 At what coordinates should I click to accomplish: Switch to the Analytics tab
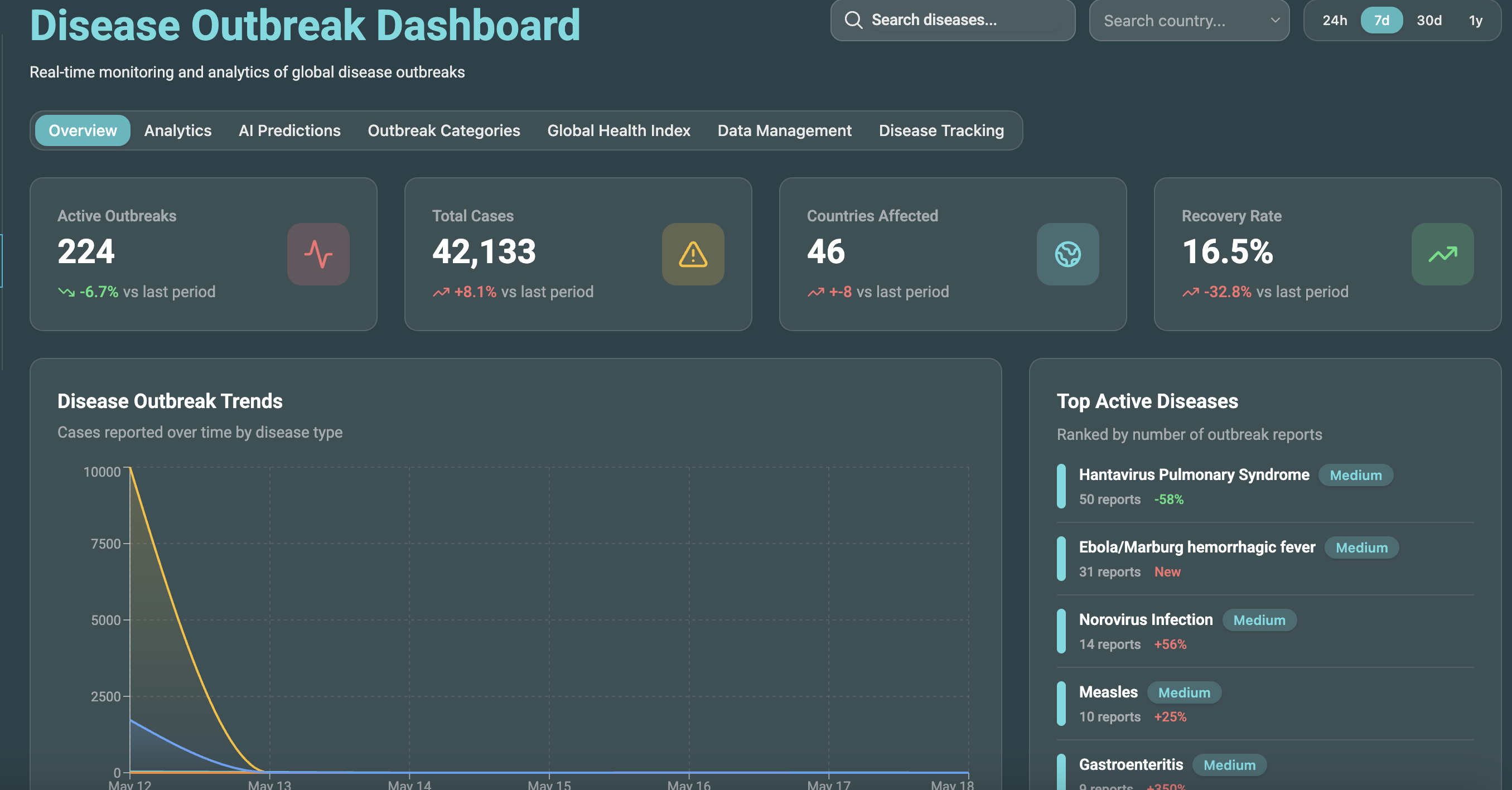[x=178, y=130]
